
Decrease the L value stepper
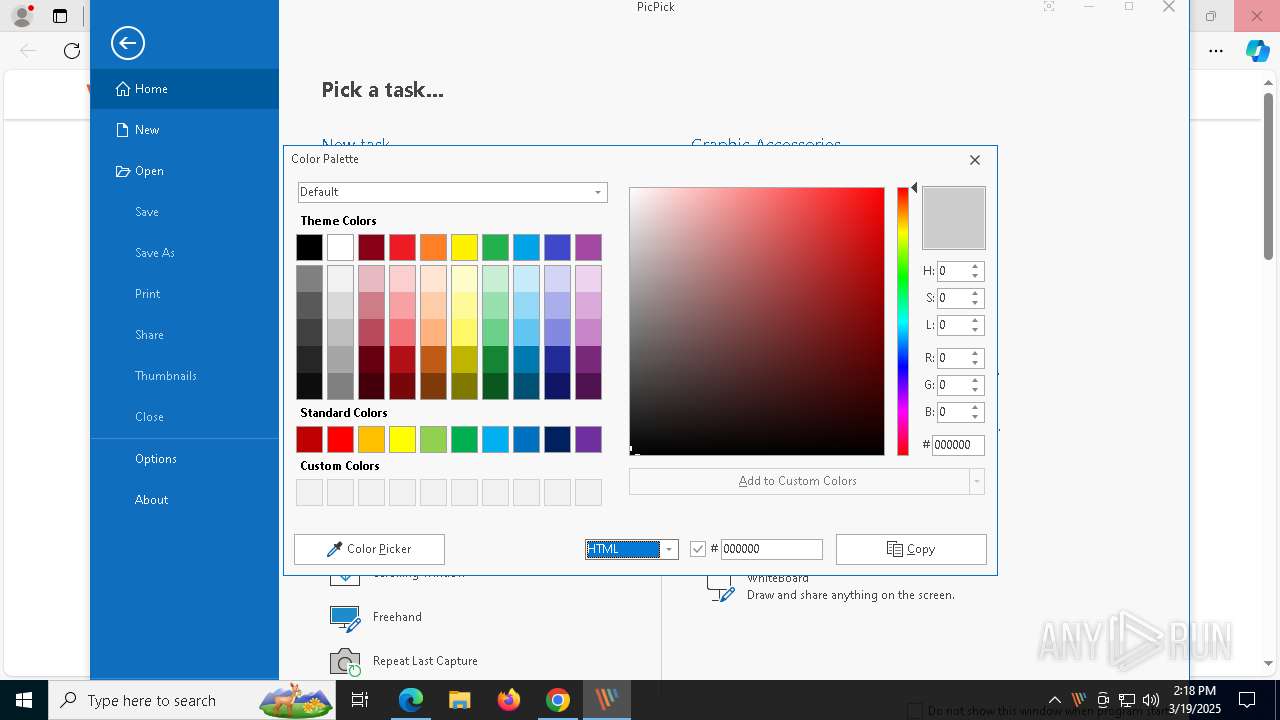[x=975, y=330]
